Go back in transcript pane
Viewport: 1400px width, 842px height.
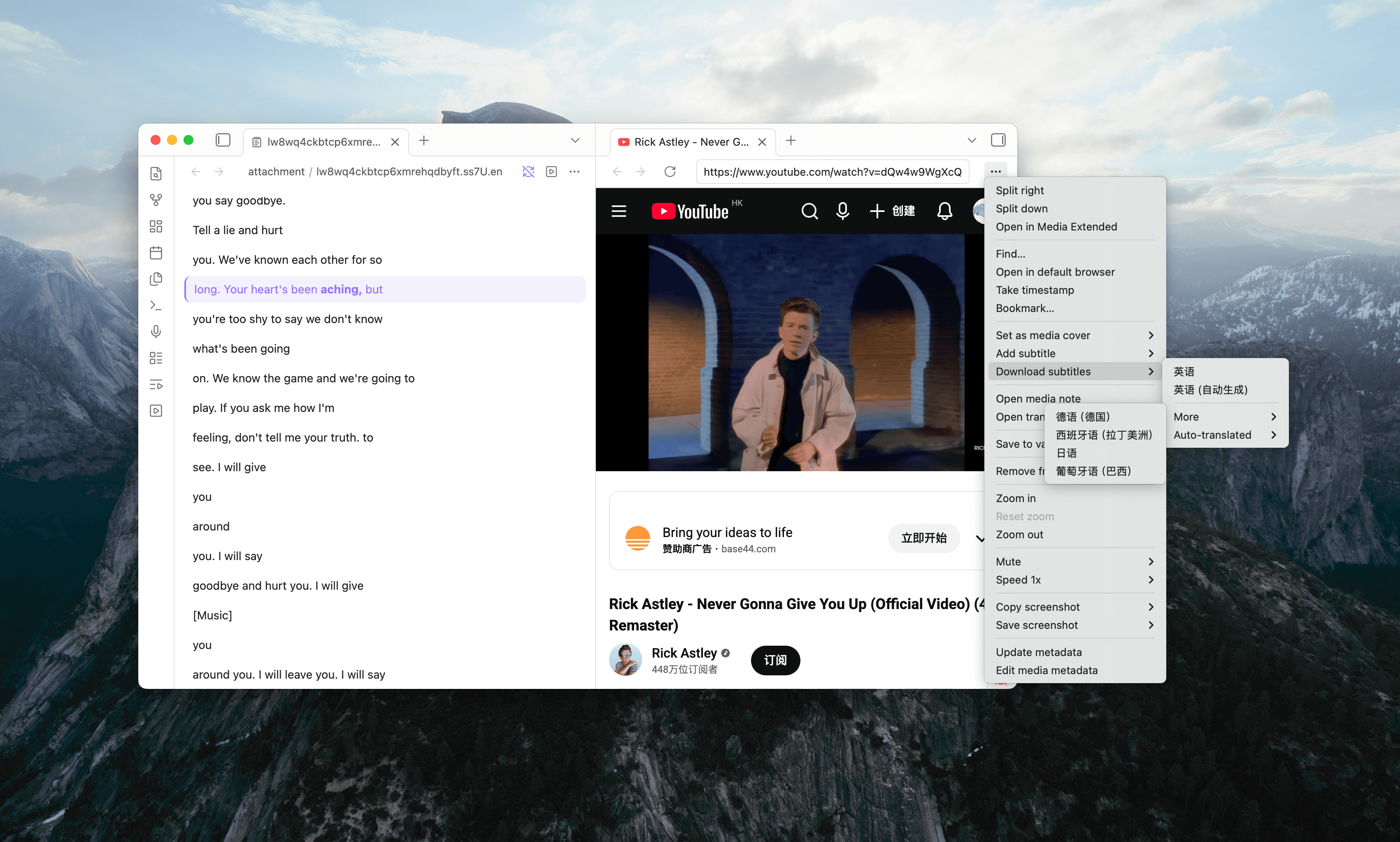pyautogui.click(x=196, y=171)
